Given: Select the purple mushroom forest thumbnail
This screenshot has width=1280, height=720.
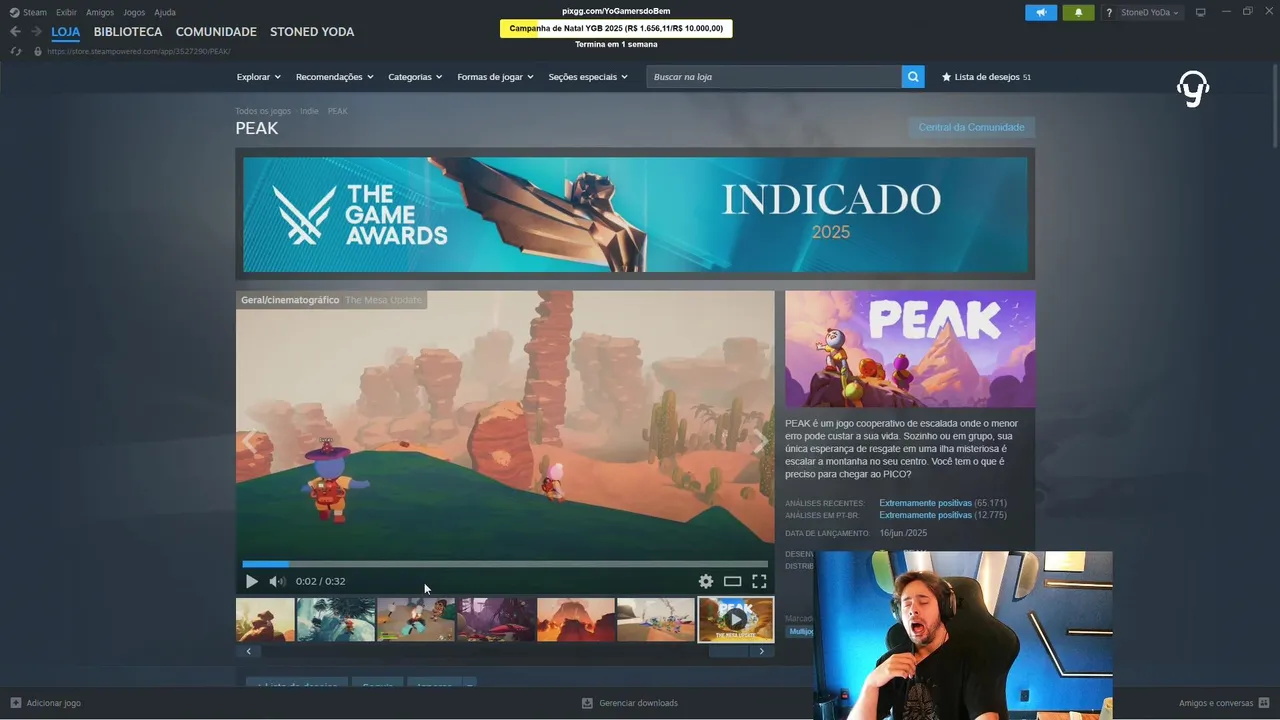Looking at the screenshot, I should [496, 619].
